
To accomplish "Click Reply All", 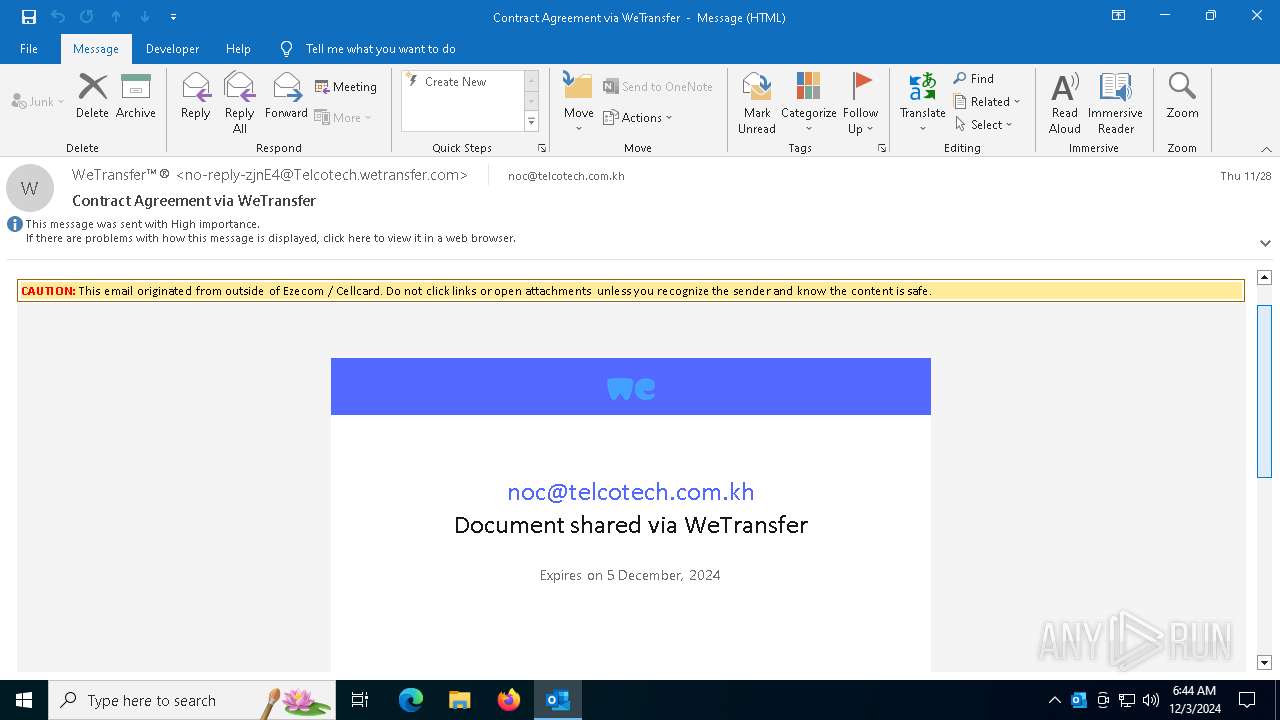I will click(x=240, y=103).
